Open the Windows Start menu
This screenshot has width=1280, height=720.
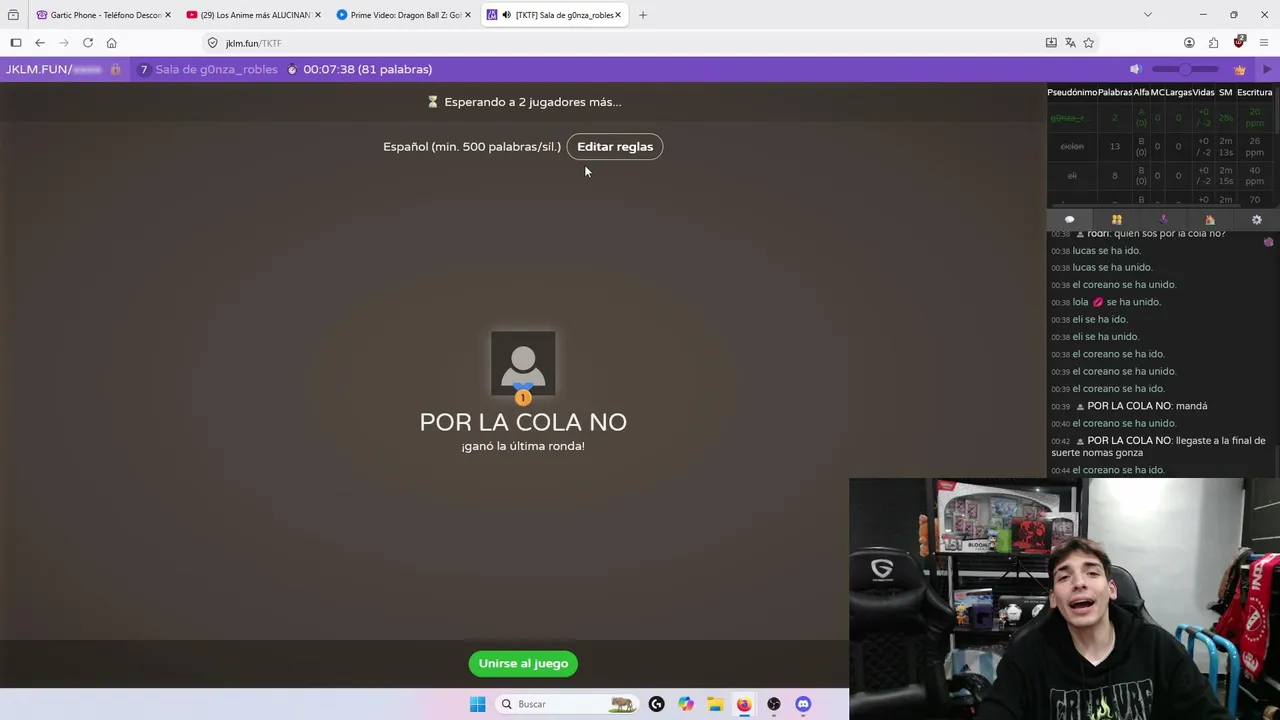477,704
